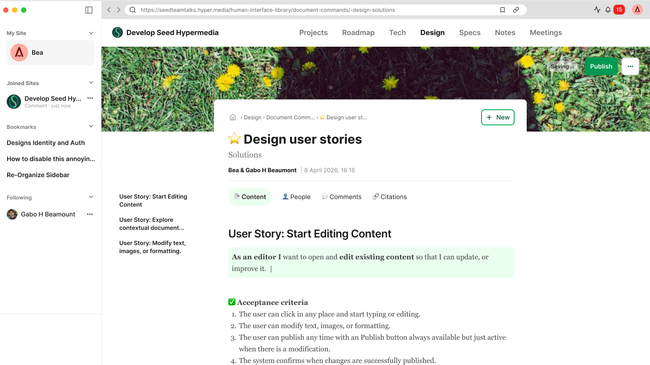Go to home via breadcrumb house icon
The image size is (650, 365).
(x=233, y=117)
